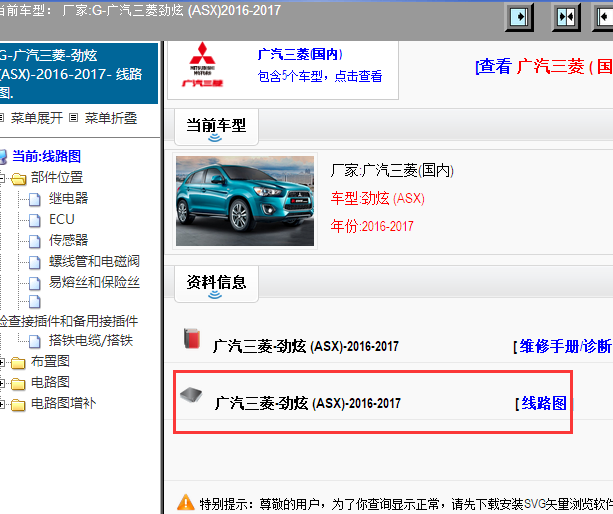The width and height of the screenshot is (613, 514).
Task: Click the page icon beside 易熔丝和保险丝
Action: [34, 283]
